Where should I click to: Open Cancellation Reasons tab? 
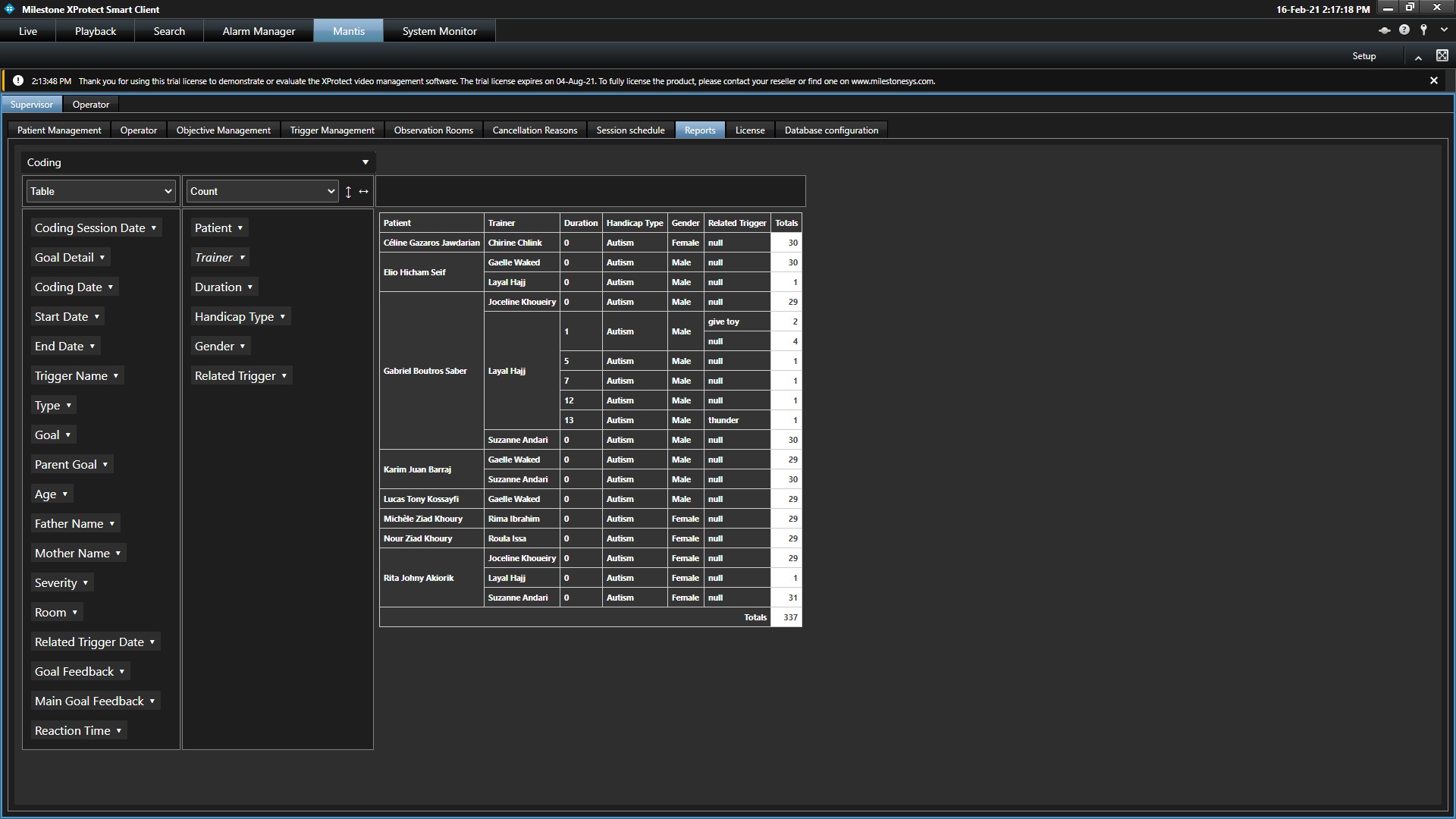(x=535, y=130)
